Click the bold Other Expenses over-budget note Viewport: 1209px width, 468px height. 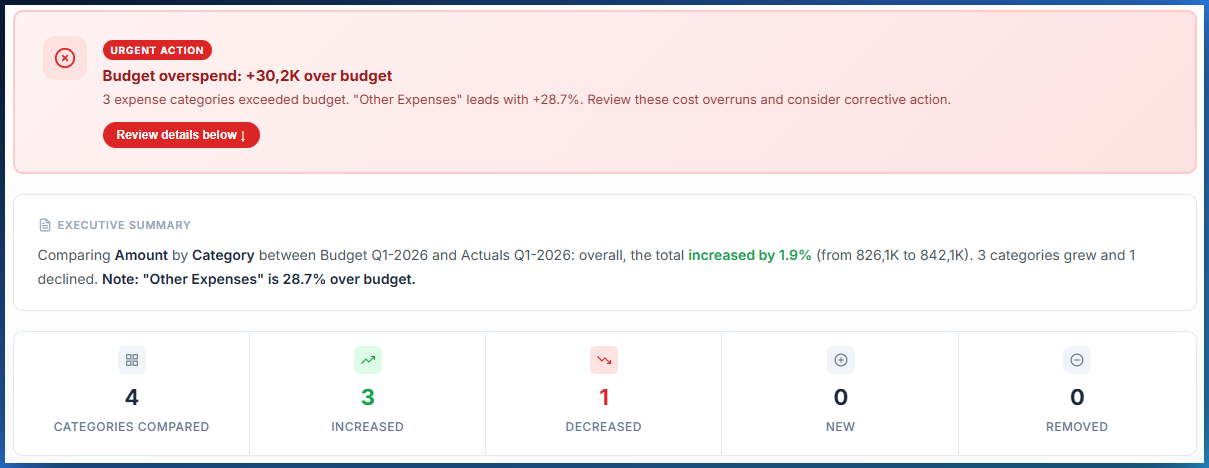258,279
